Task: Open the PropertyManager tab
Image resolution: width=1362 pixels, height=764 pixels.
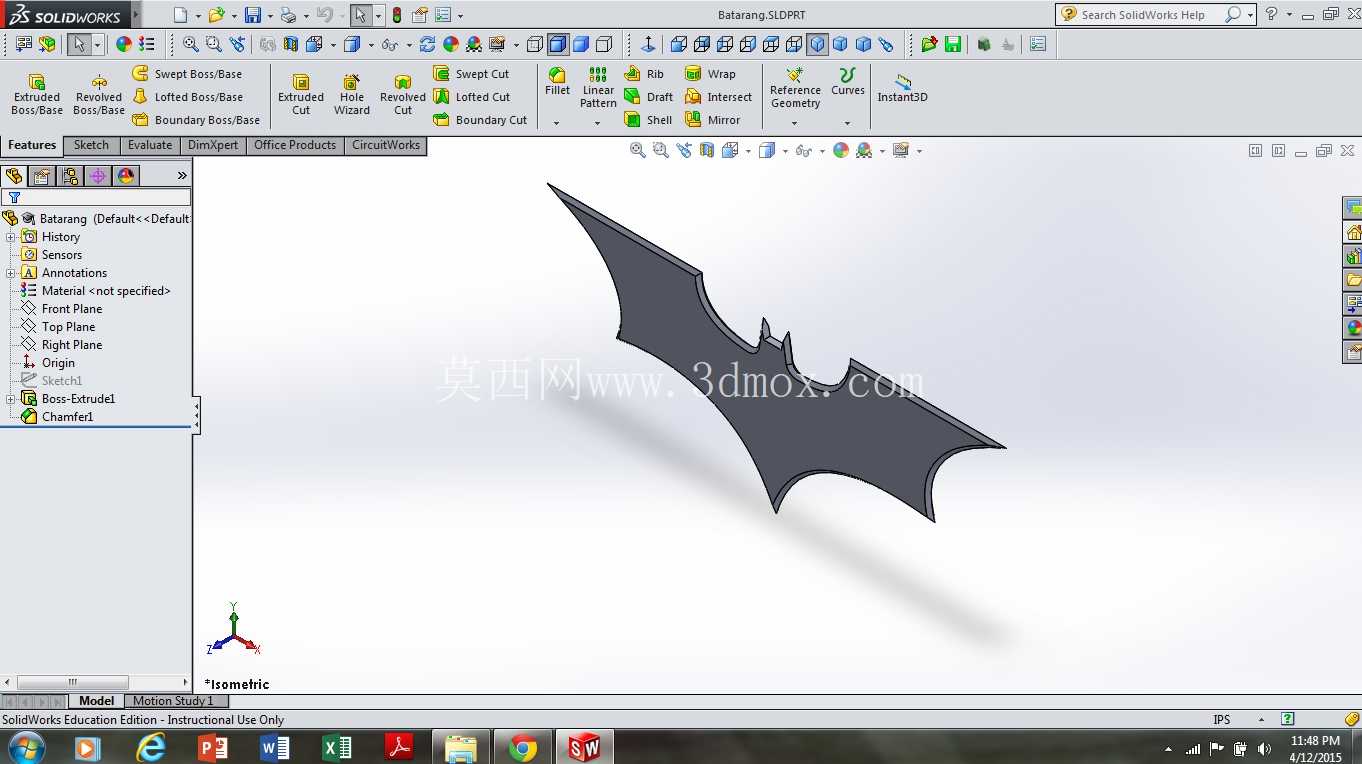Action: tap(42, 176)
